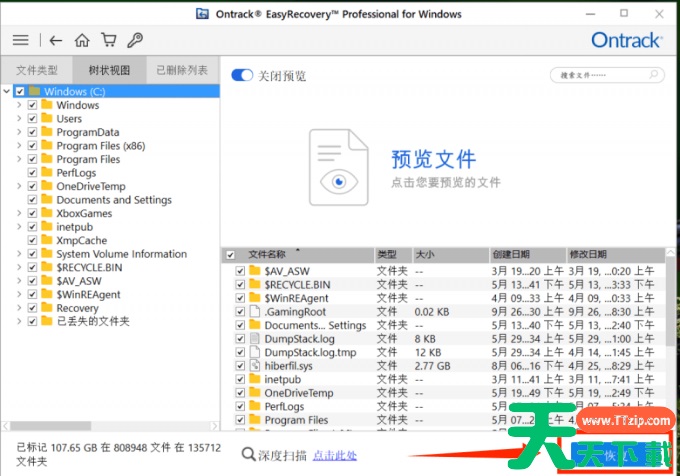680x476 pixels.
Task: Click the XmpCache folder icon in the tree
Action: tap(47, 240)
